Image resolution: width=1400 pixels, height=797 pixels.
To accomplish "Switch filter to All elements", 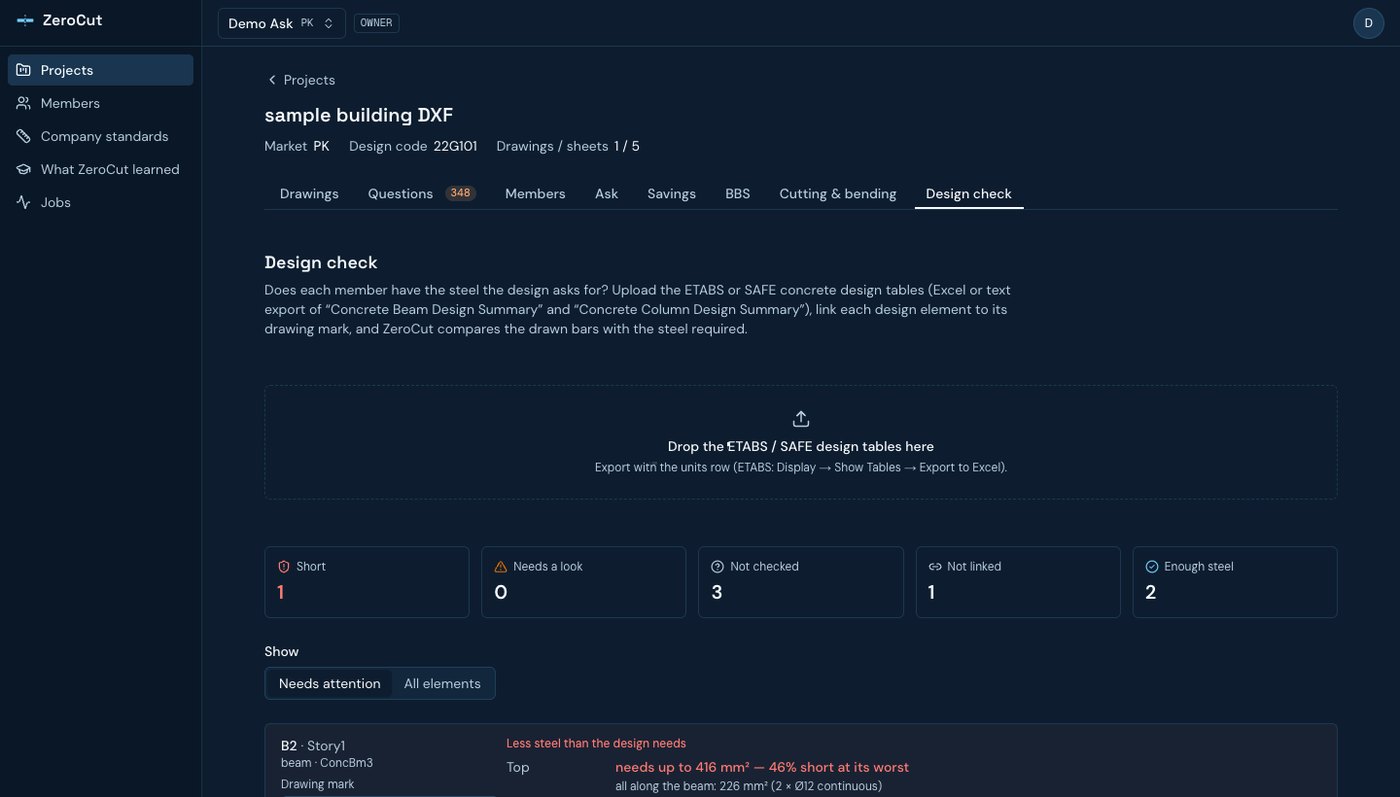I will 442,684.
